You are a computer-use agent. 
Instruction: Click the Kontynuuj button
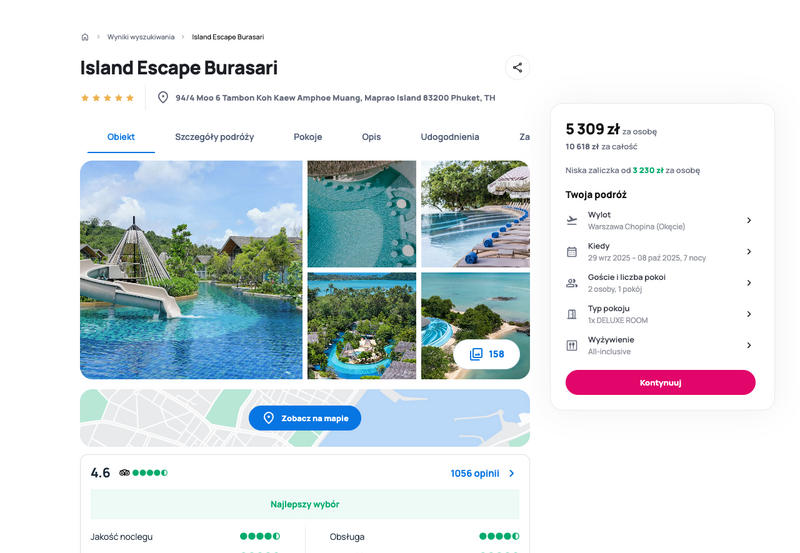tap(660, 383)
